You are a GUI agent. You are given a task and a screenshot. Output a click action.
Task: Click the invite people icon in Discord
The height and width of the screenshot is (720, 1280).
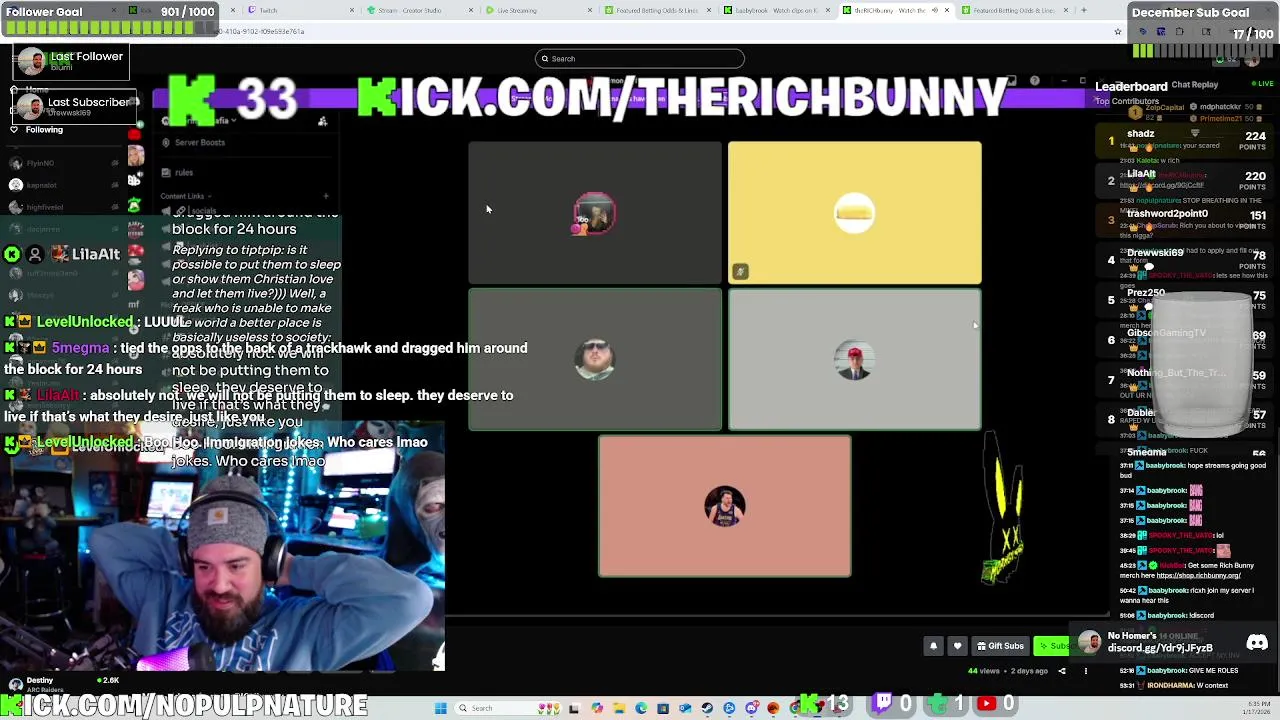tap(322, 121)
